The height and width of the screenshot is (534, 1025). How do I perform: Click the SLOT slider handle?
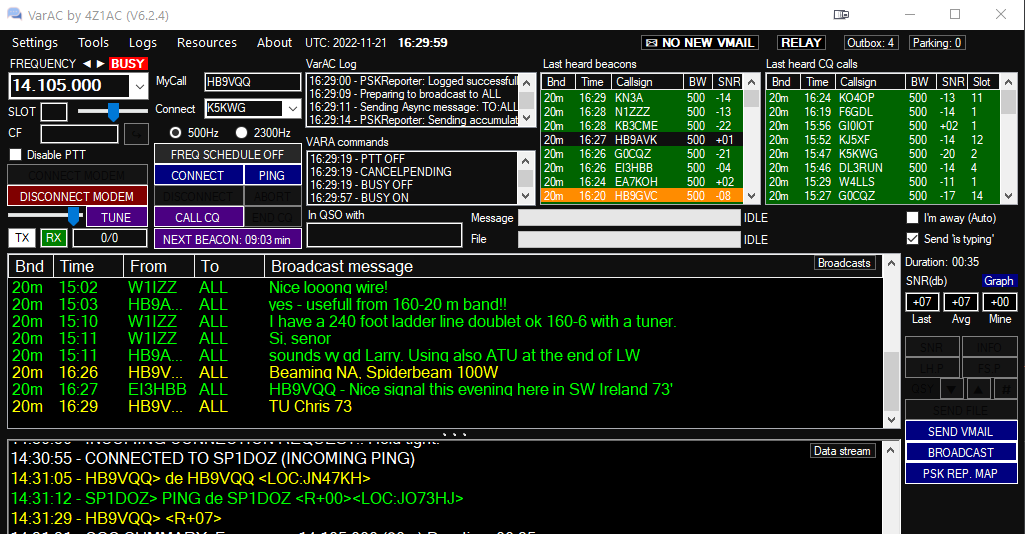point(114,112)
